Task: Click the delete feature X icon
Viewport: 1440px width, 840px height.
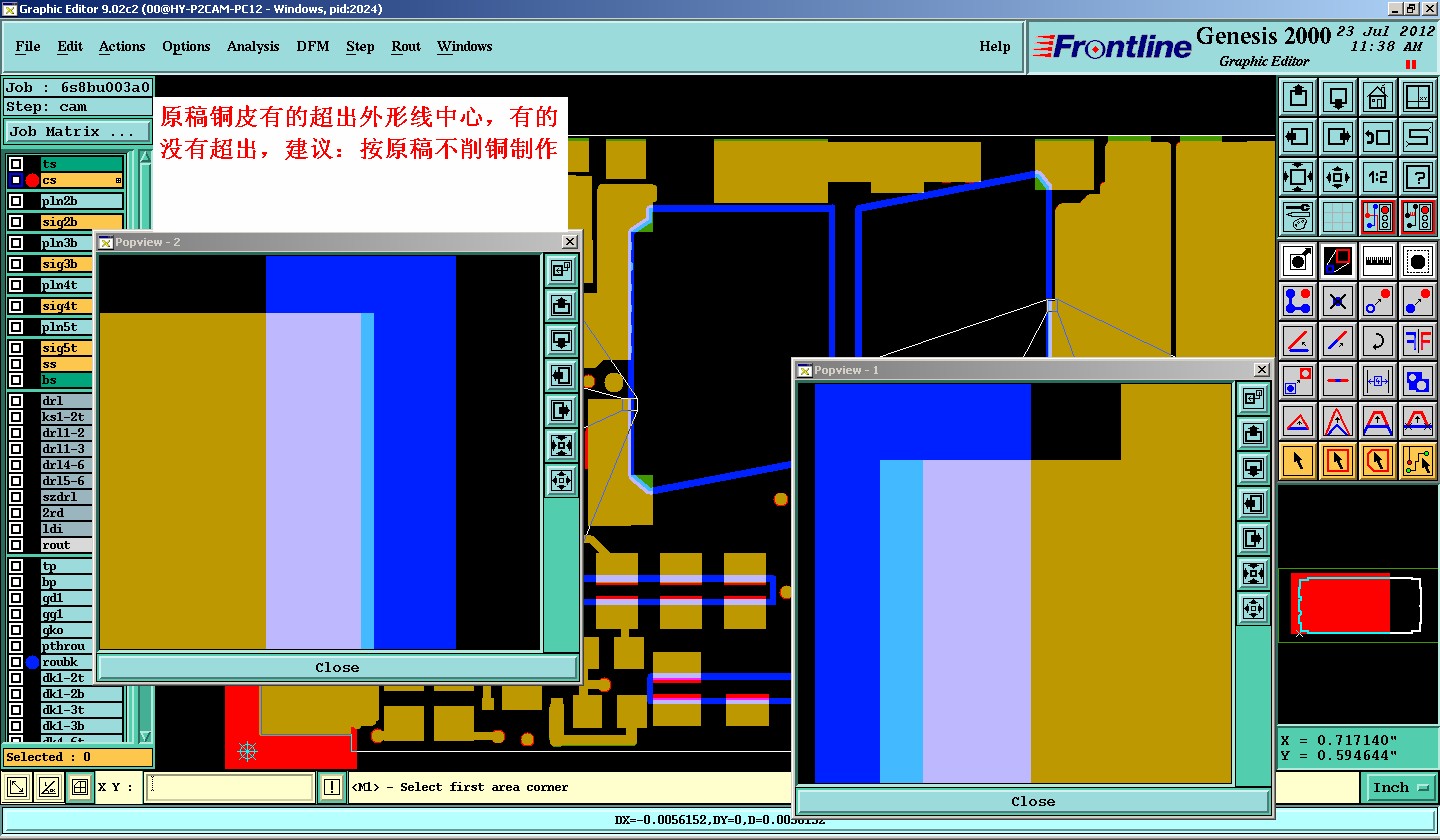Action: [x=1338, y=300]
